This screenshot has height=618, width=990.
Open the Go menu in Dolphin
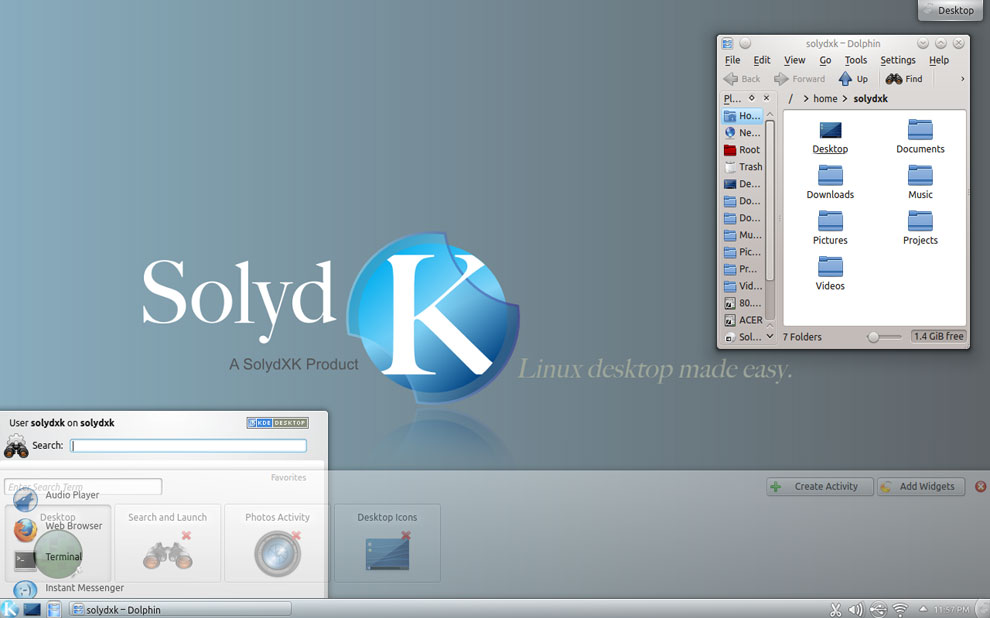pos(825,60)
